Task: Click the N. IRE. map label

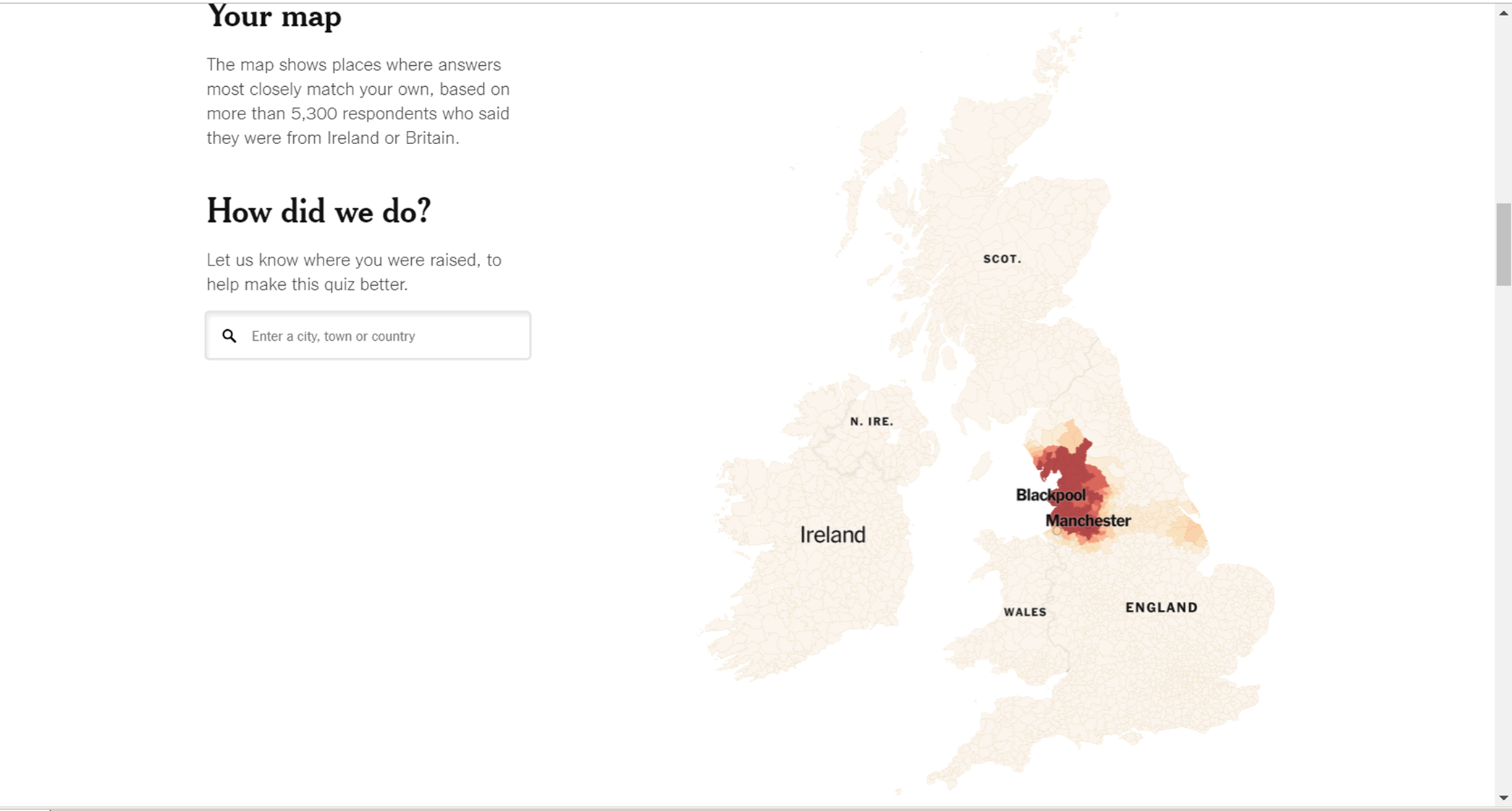Action: [x=871, y=422]
